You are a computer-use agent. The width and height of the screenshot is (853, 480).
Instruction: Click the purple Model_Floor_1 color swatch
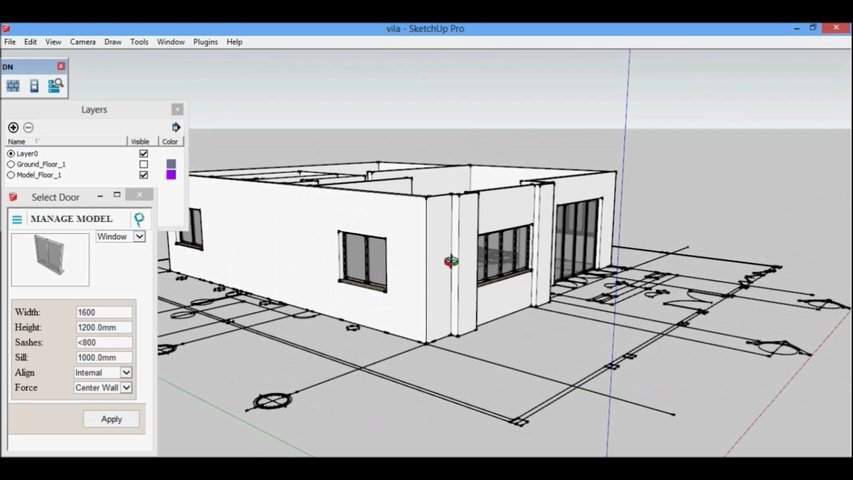pos(171,175)
